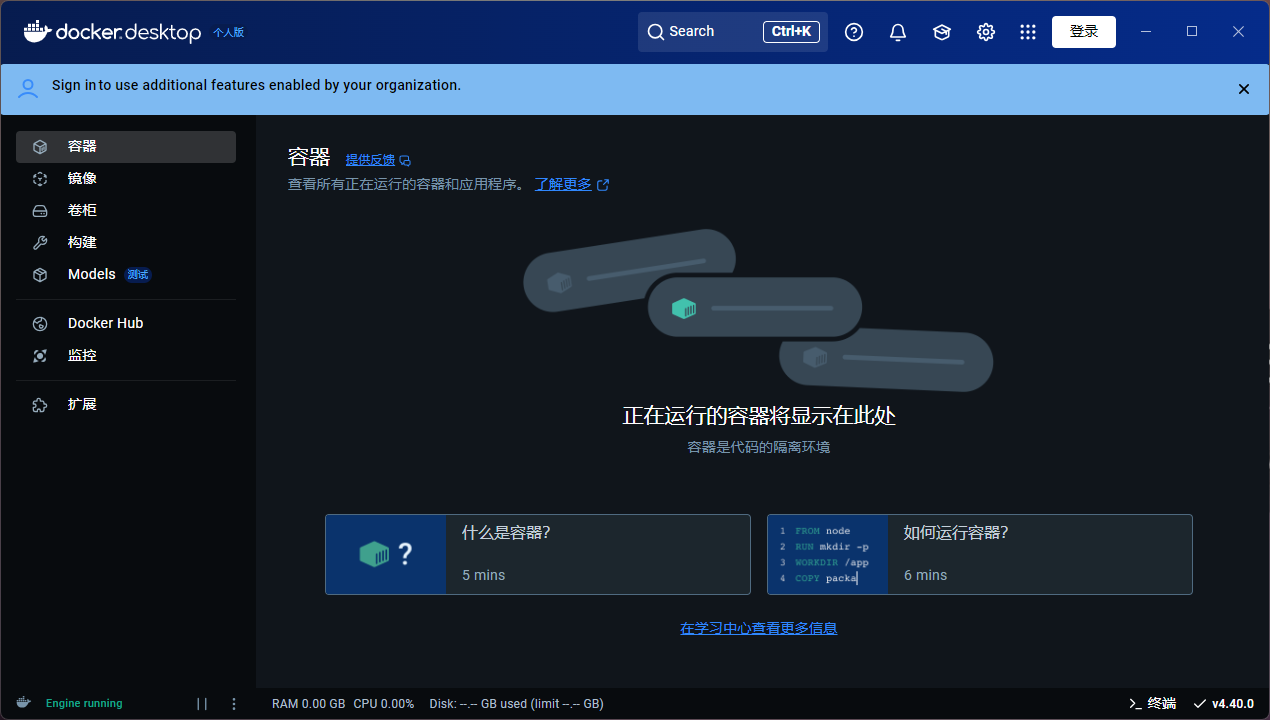Click the Models cube icon in sidebar
Image resolution: width=1270 pixels, height=720 pixels.
[40, 274]
